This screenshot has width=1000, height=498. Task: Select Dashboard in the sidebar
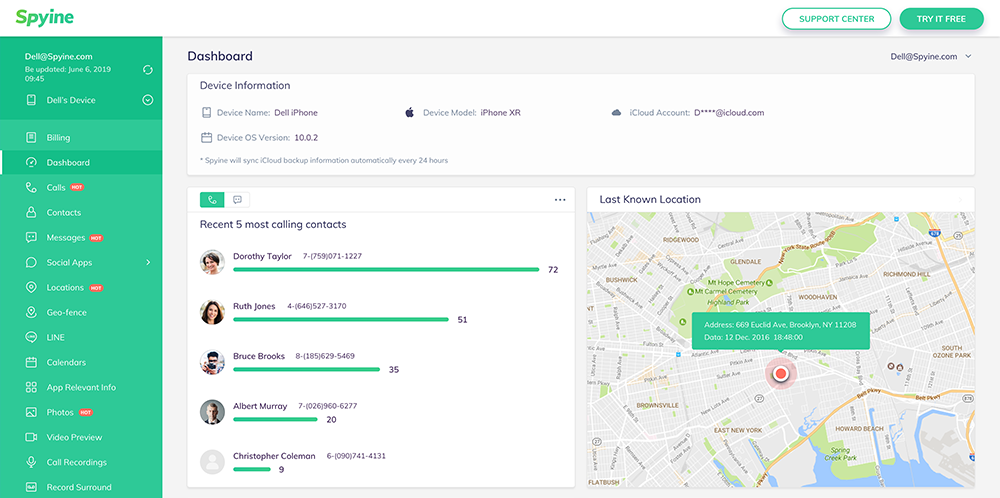(x=81, y=163)
